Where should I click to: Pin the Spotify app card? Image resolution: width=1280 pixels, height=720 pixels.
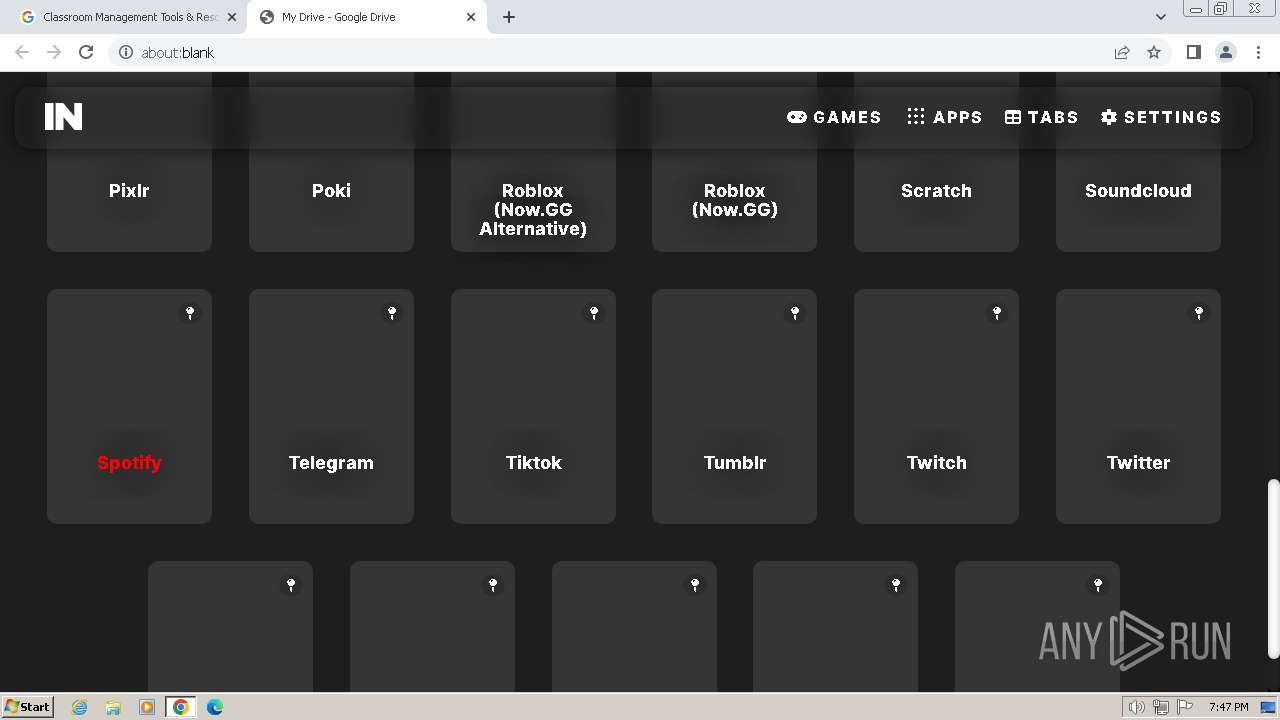[x=190, y=313]
